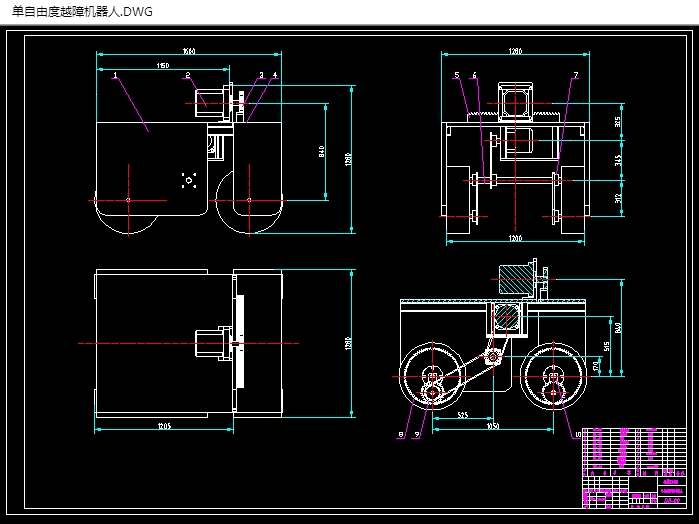Select the 1050 wheelbase dimension label

click(x=492, y=426)
